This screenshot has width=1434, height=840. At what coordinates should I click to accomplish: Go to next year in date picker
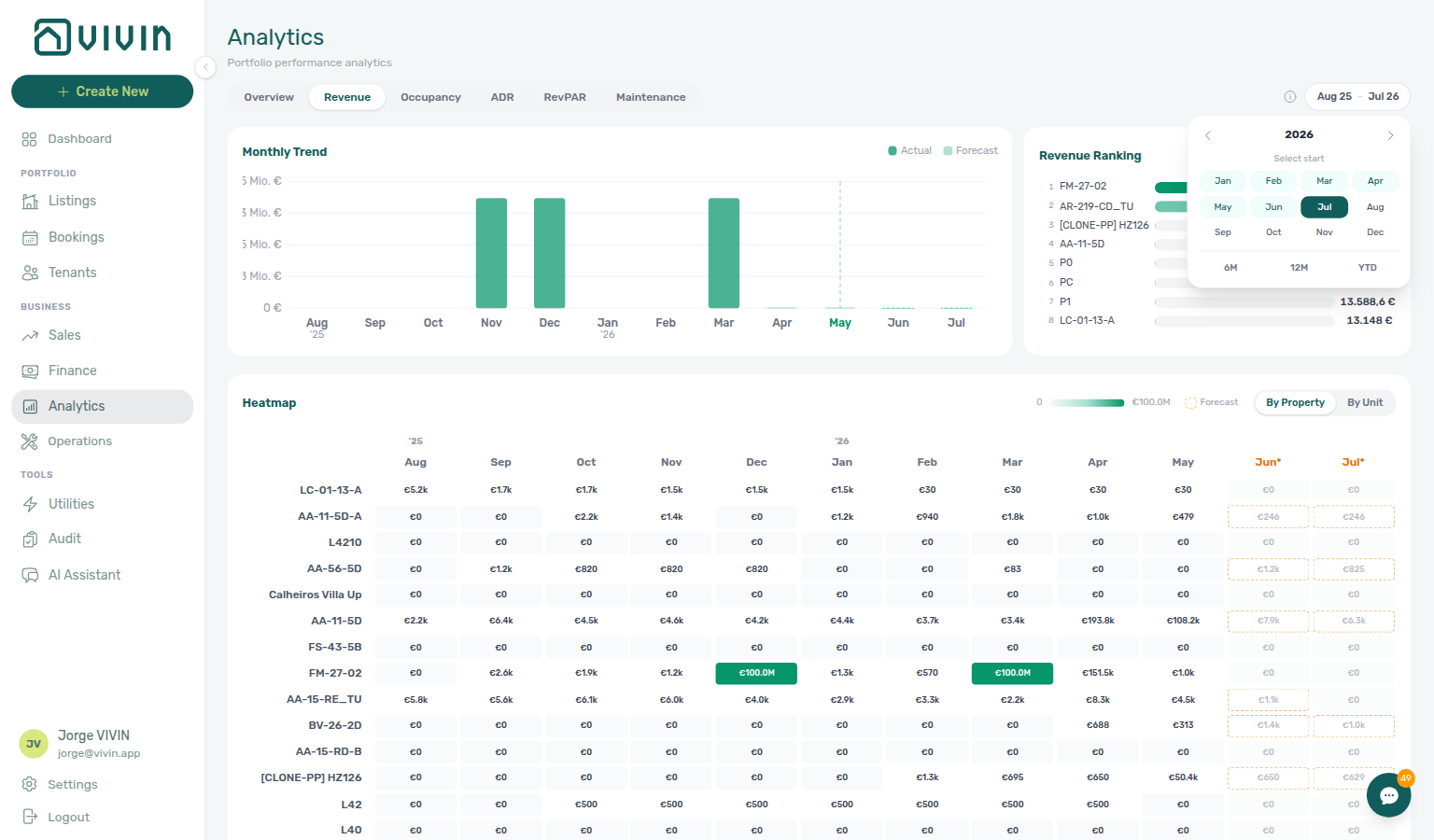coord(1390,135)
